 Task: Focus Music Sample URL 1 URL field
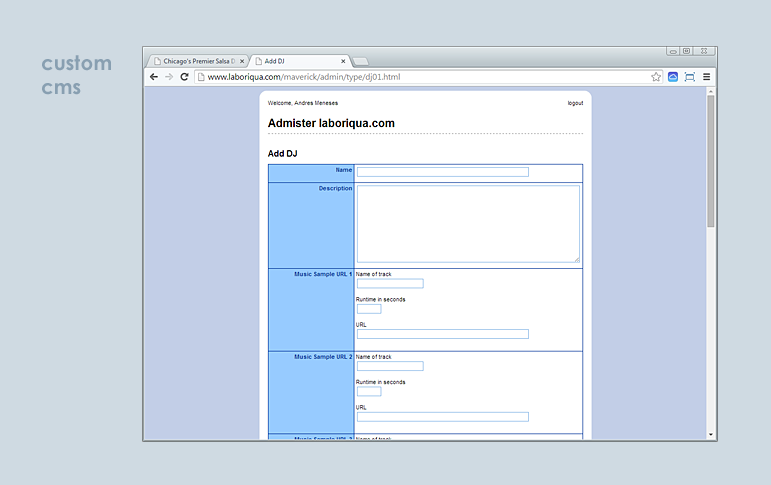442,334
